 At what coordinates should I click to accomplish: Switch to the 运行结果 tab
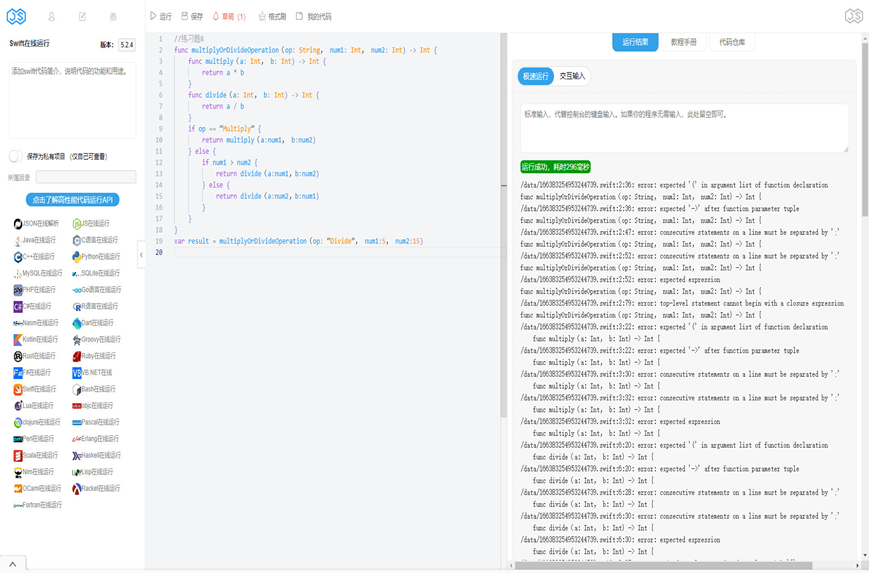click(x=635, y=42)
